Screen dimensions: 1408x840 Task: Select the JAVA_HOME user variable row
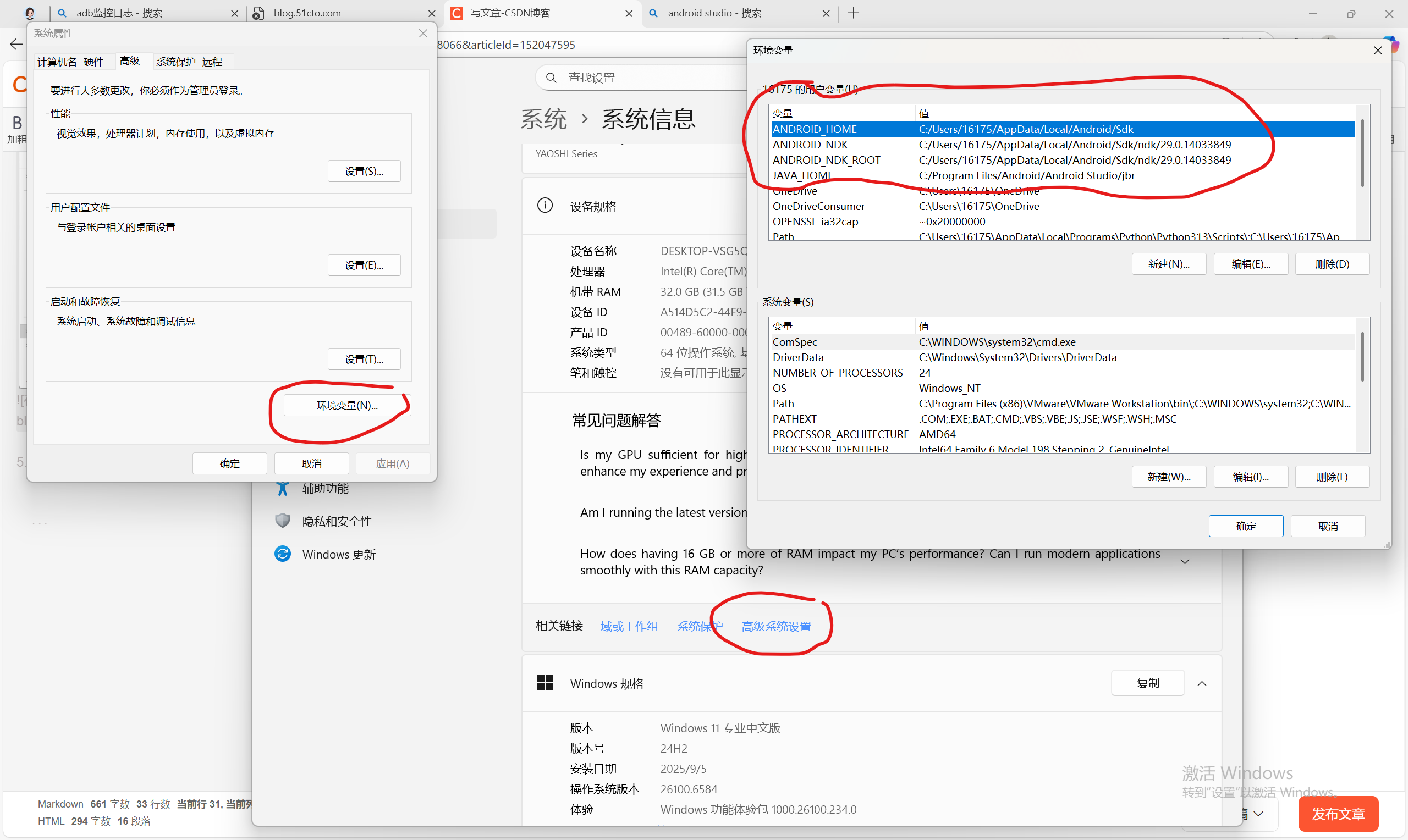1063,175
